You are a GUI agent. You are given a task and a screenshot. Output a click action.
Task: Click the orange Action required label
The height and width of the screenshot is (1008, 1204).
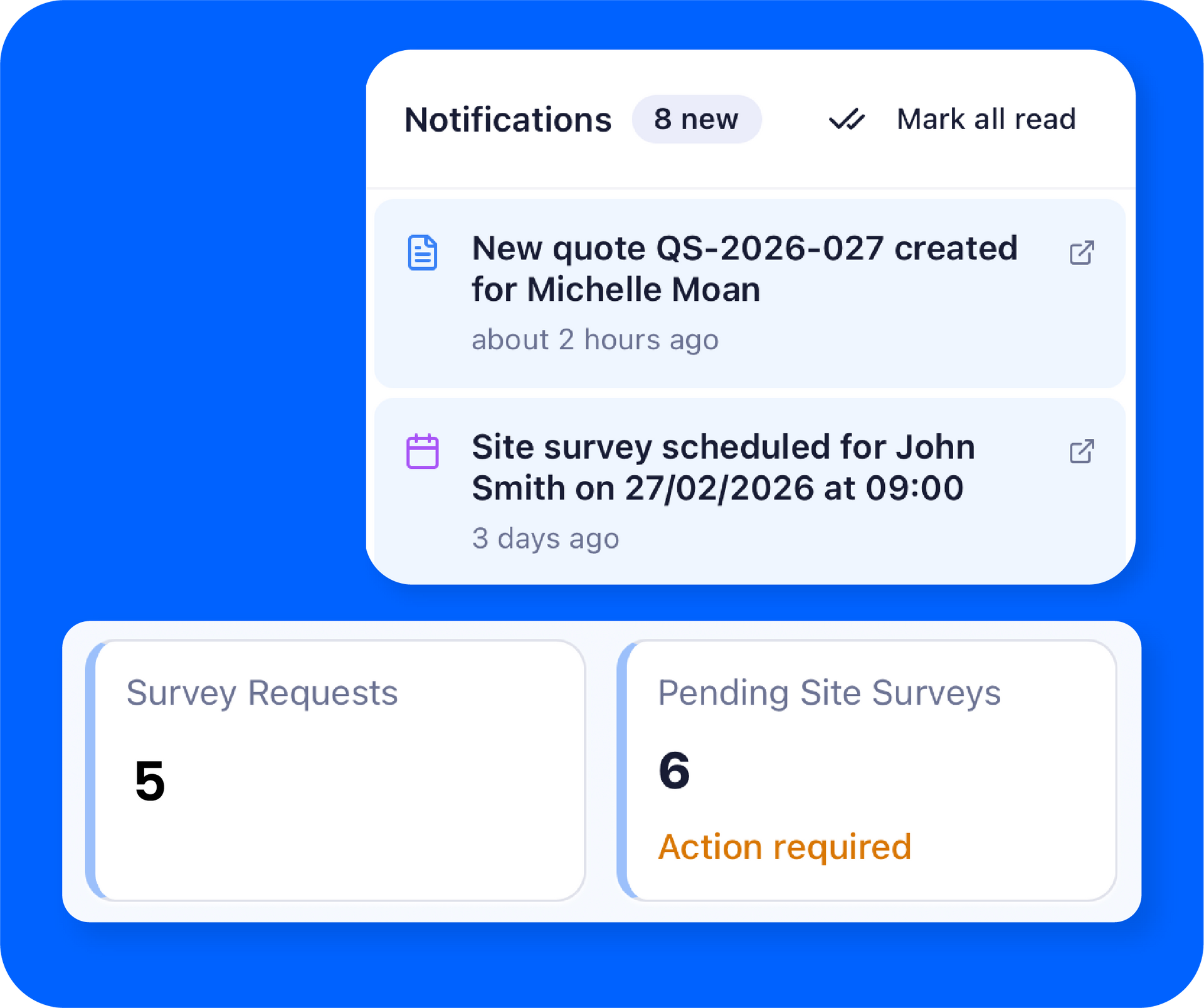pyautogui.click(x=784, y=847)
